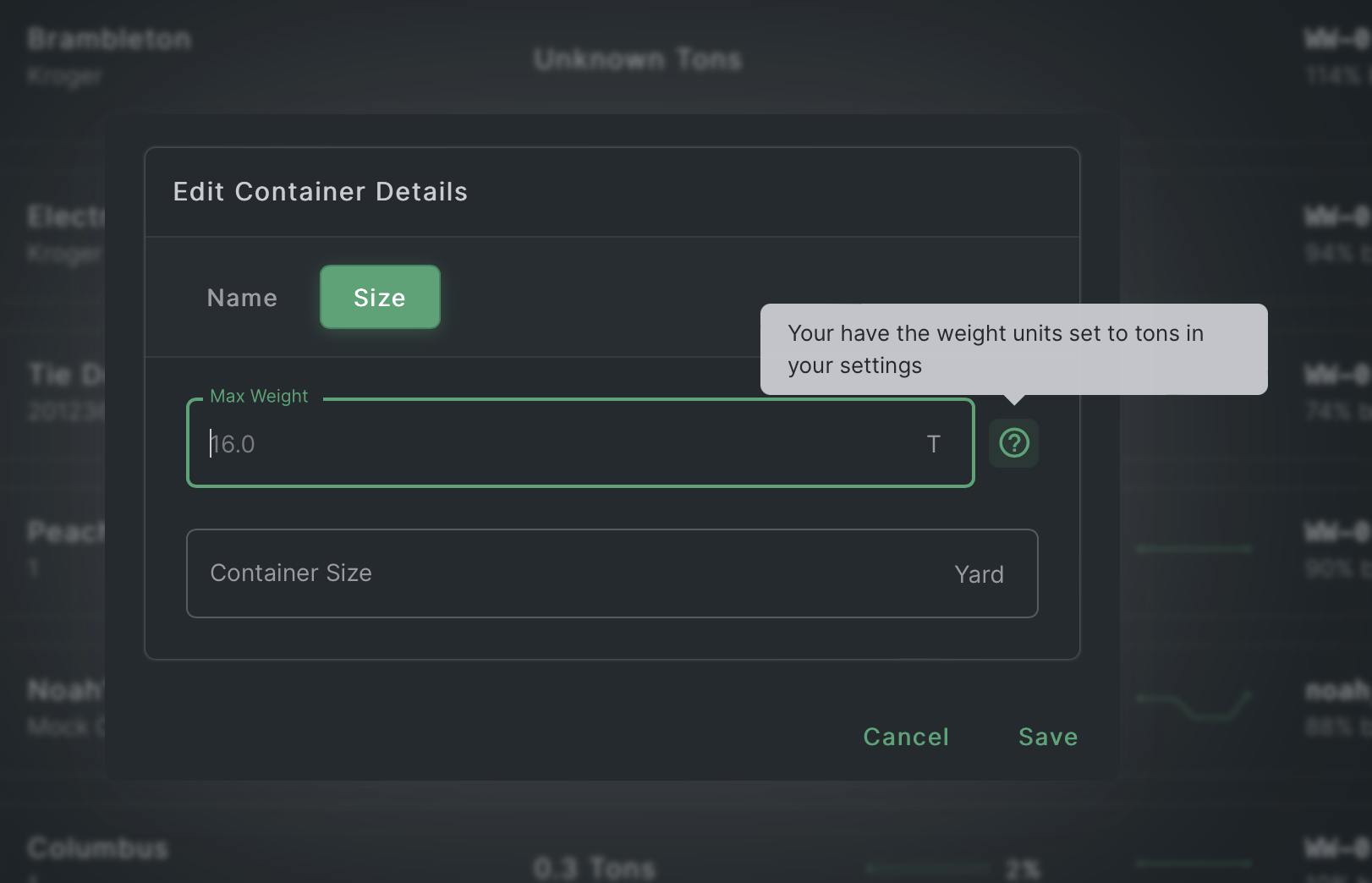Click the Max Weight floating label
Viewport: 1372px width, 883px height.
(259, 396)
